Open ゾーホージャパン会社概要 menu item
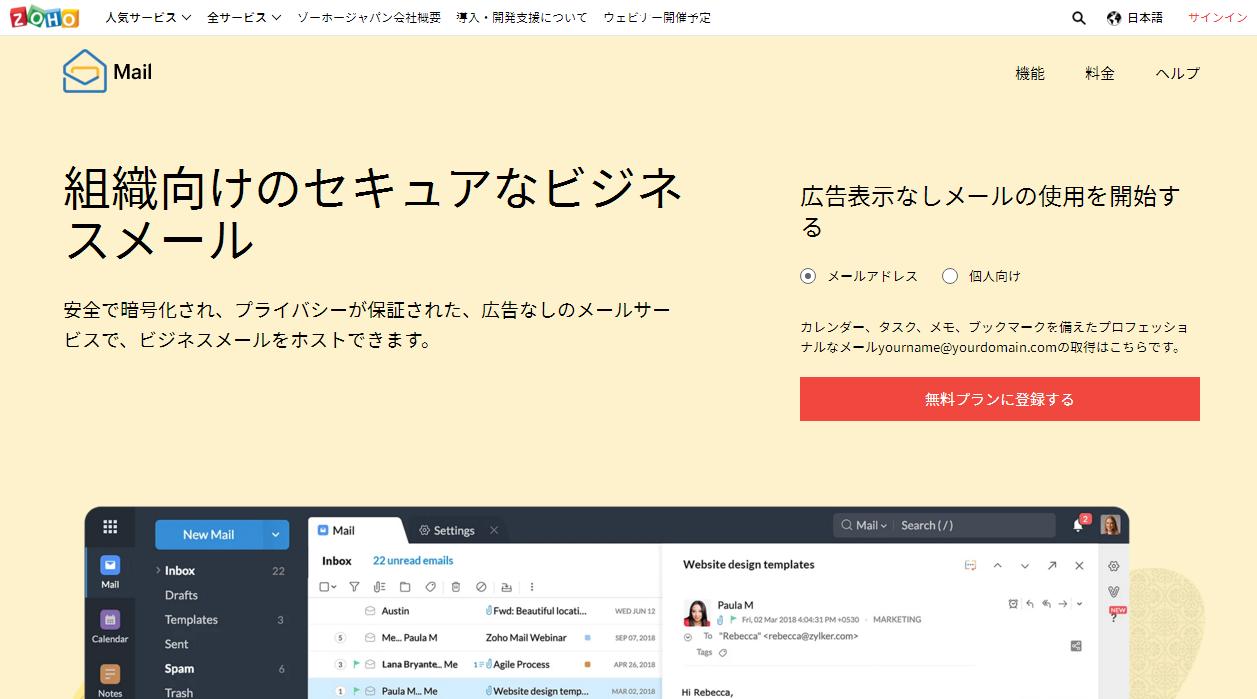Viewport: 1257px width, 699px height. [x=369, y=18]
